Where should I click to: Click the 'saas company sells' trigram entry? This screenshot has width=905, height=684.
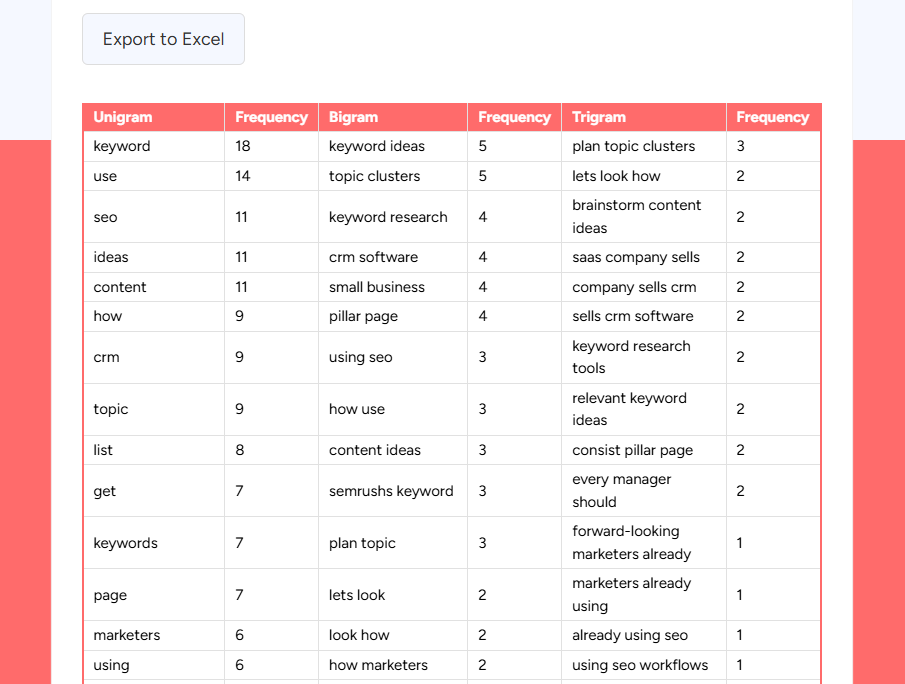click(635, 257)
